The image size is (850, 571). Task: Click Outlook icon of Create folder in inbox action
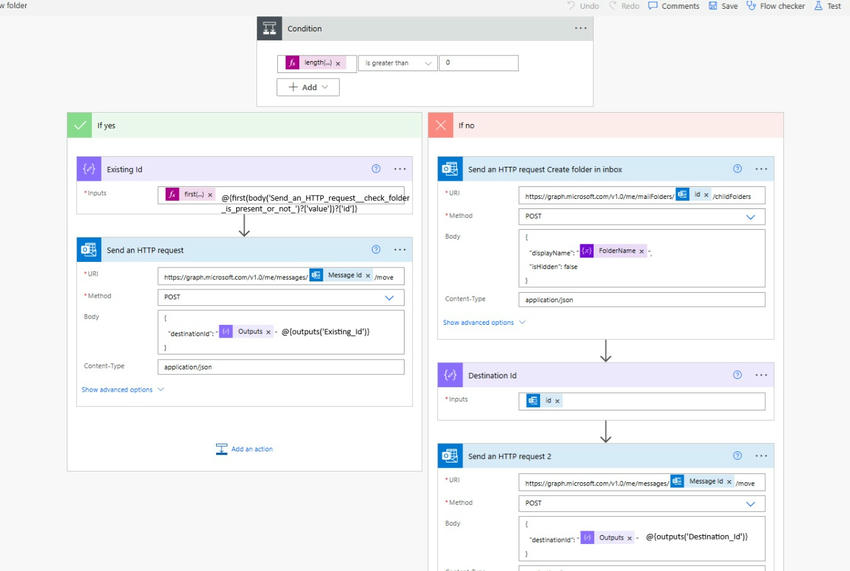point(450,169)
